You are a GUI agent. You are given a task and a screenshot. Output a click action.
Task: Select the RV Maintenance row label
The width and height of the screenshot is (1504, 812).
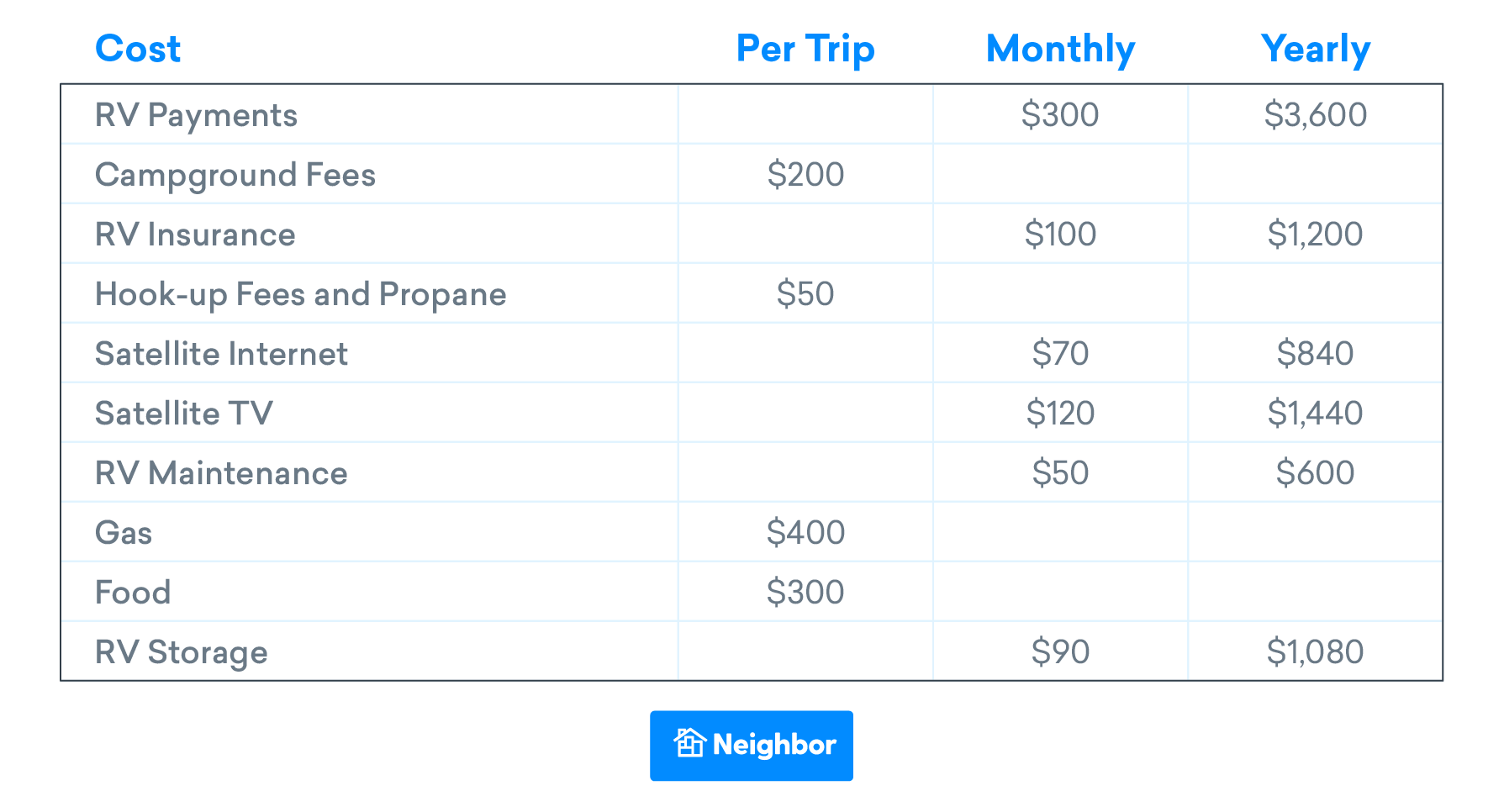point(221,473)
